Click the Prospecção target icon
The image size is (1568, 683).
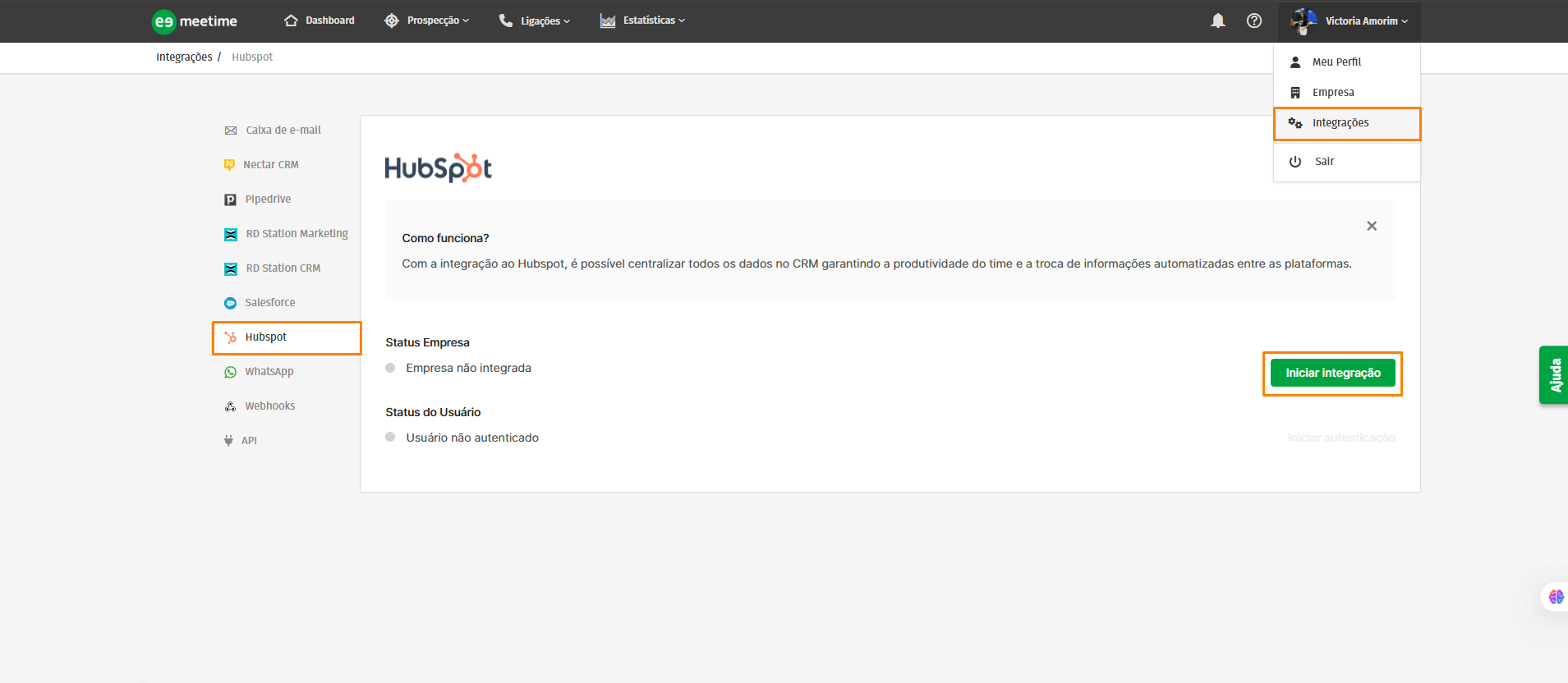[x=392, y=21]
